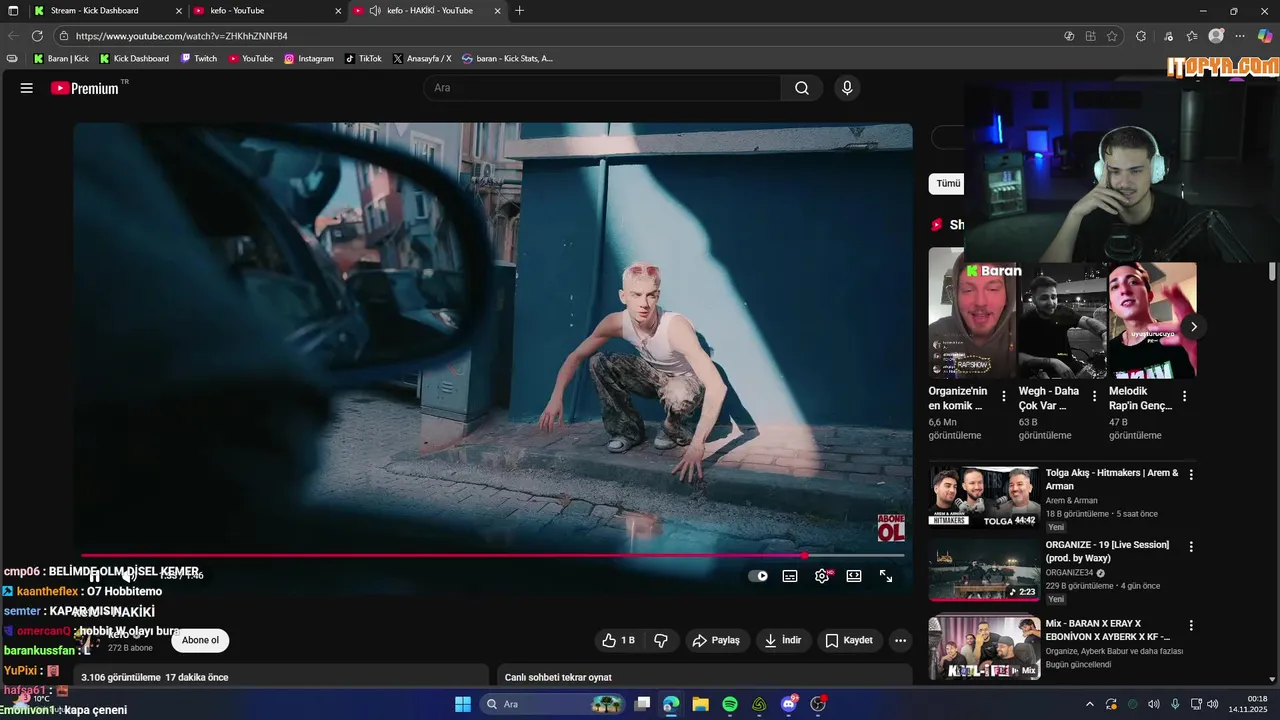The width and height of the screenshot is (1280, 720).
Task: Toggle the autoplay switch in player
Action: [759, 576]
